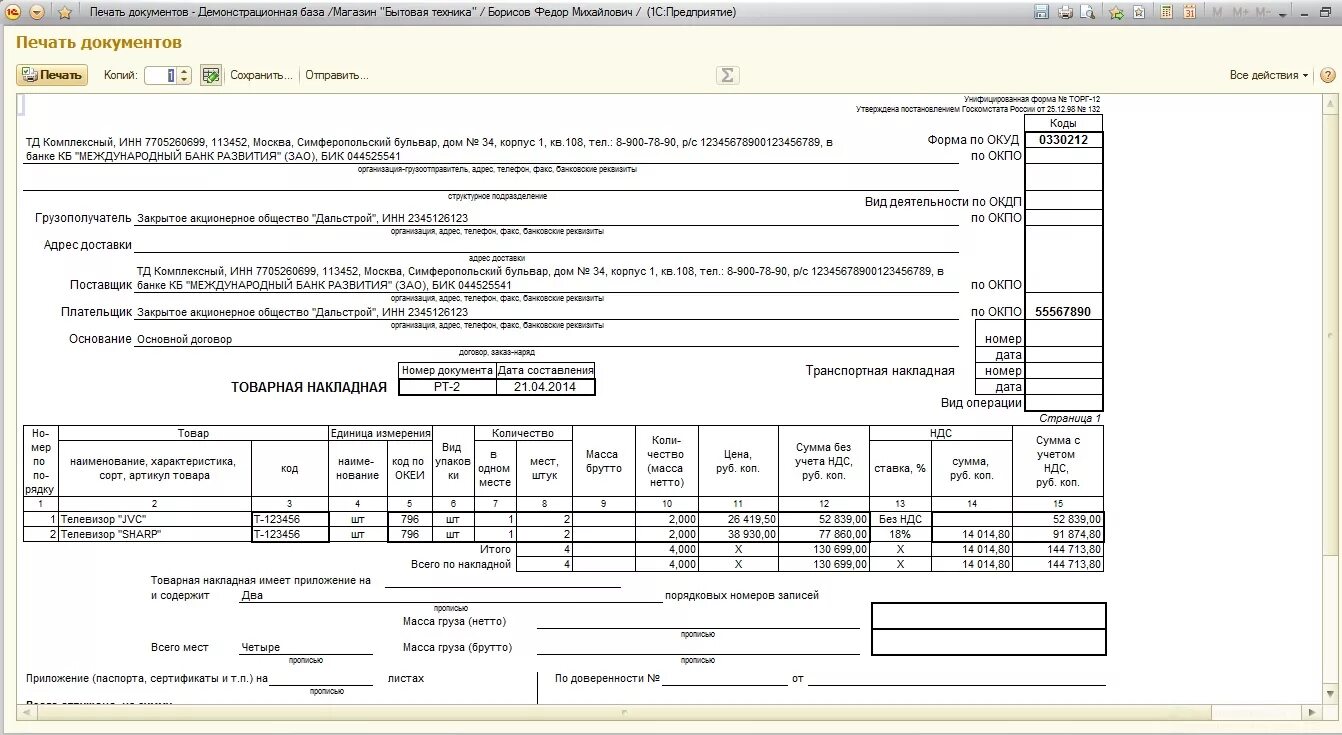
Task: Click the M- memory subtract button
Action: 1264,12
